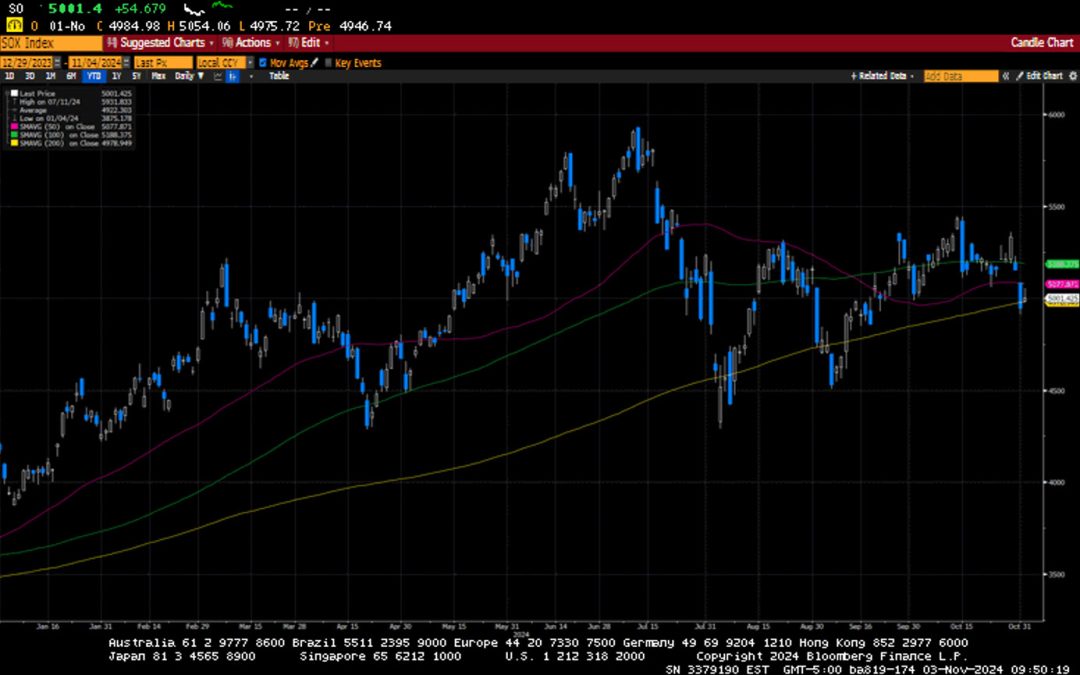Toggle Last Price visibility in the legend
Screen dimensions: 1080x675
click(13, 91)
